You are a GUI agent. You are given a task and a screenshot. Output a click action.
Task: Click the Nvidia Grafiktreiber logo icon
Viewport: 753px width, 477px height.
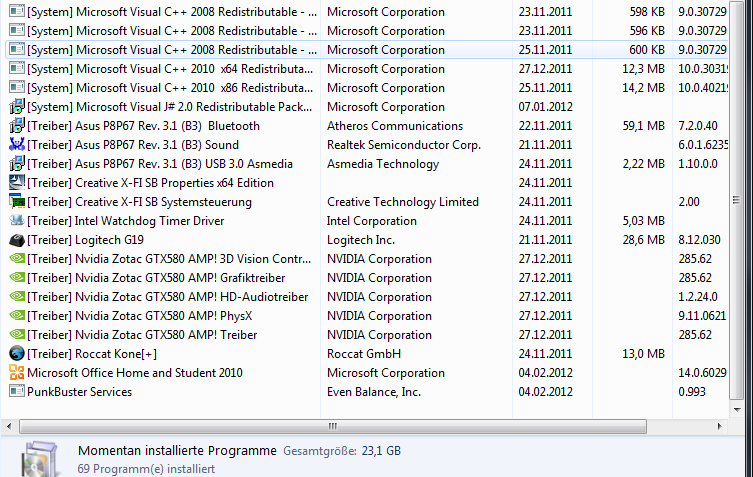(17, 278)
